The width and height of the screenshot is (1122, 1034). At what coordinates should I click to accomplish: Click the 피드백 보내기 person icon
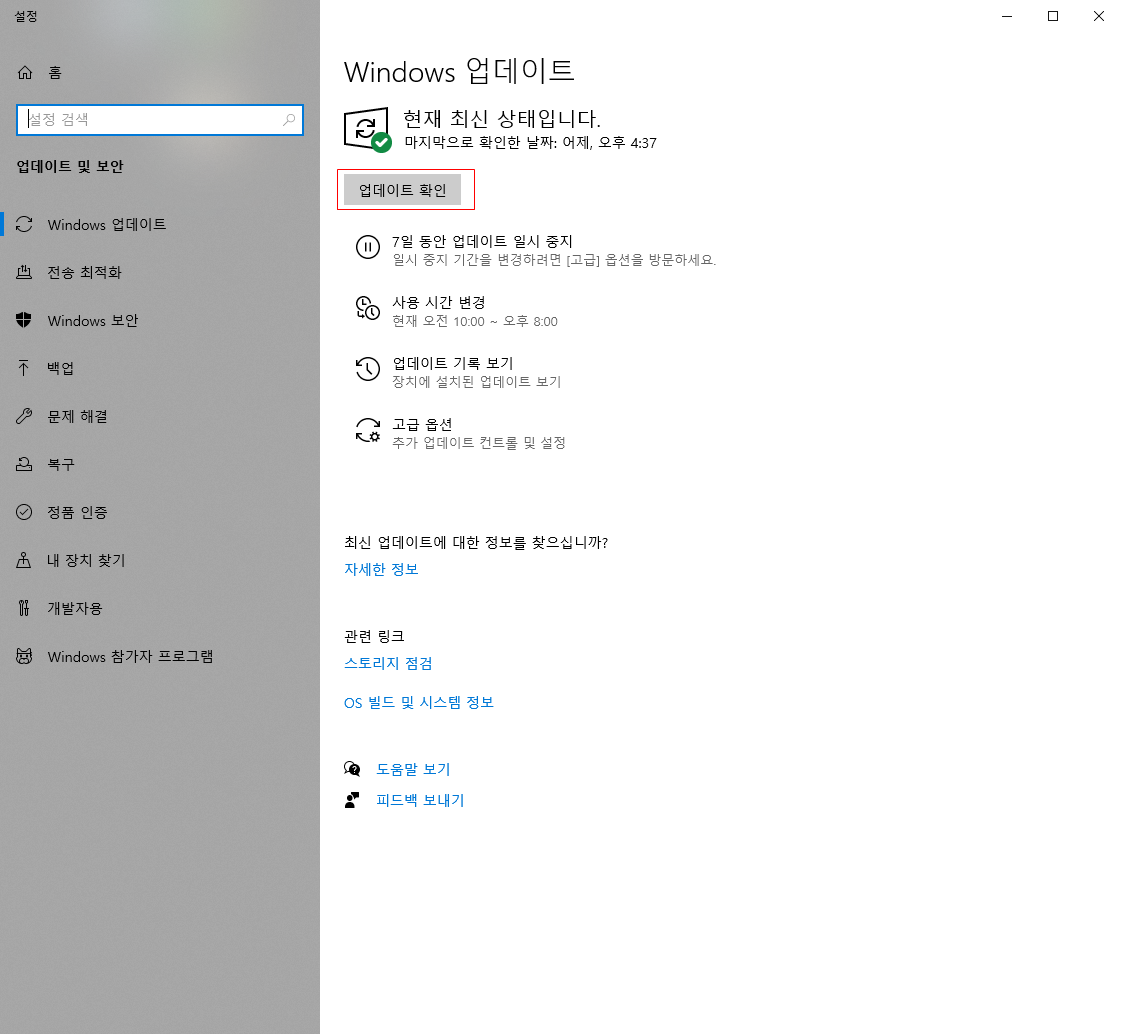coord(352,800)
